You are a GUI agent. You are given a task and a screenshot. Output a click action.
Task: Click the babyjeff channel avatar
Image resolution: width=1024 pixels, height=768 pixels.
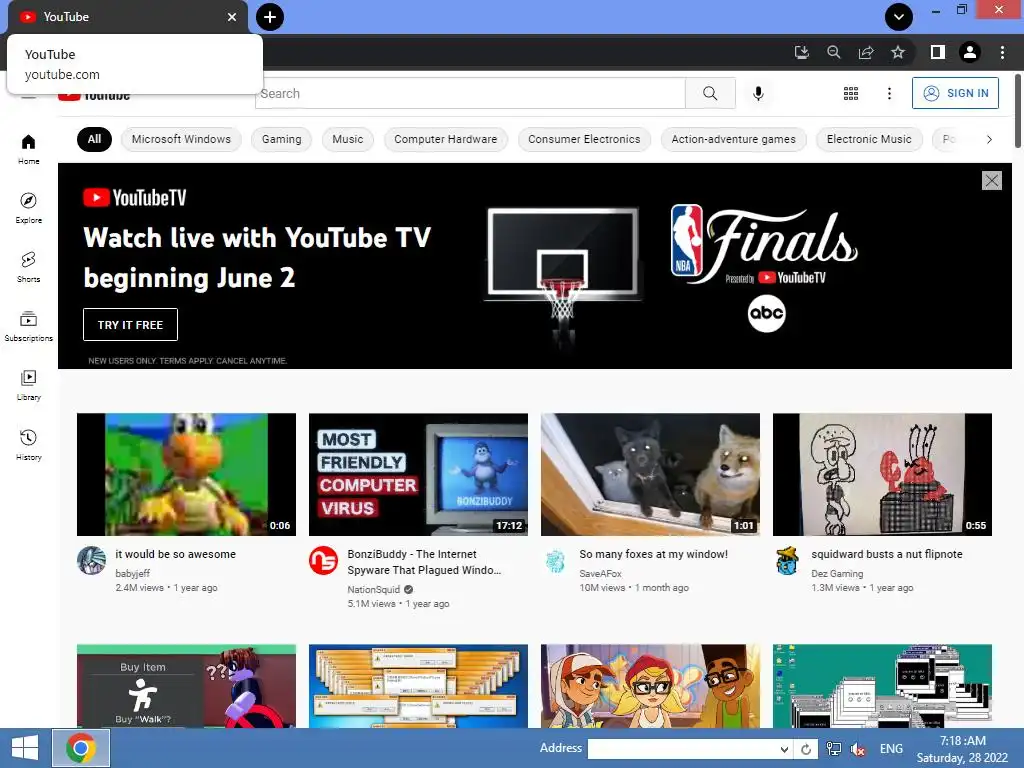pos(91,560)
